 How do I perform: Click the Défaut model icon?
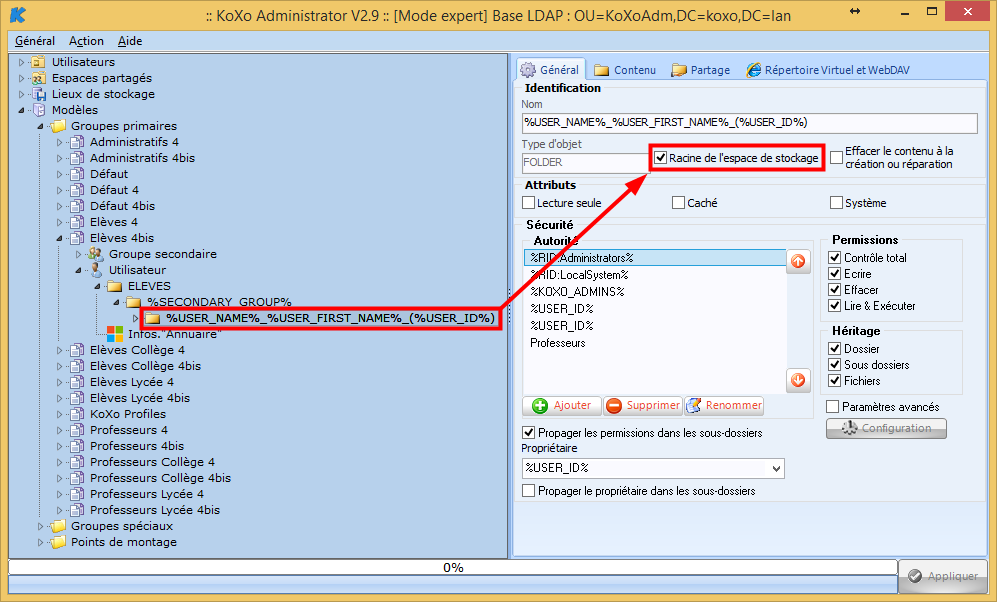coord(77,174)
